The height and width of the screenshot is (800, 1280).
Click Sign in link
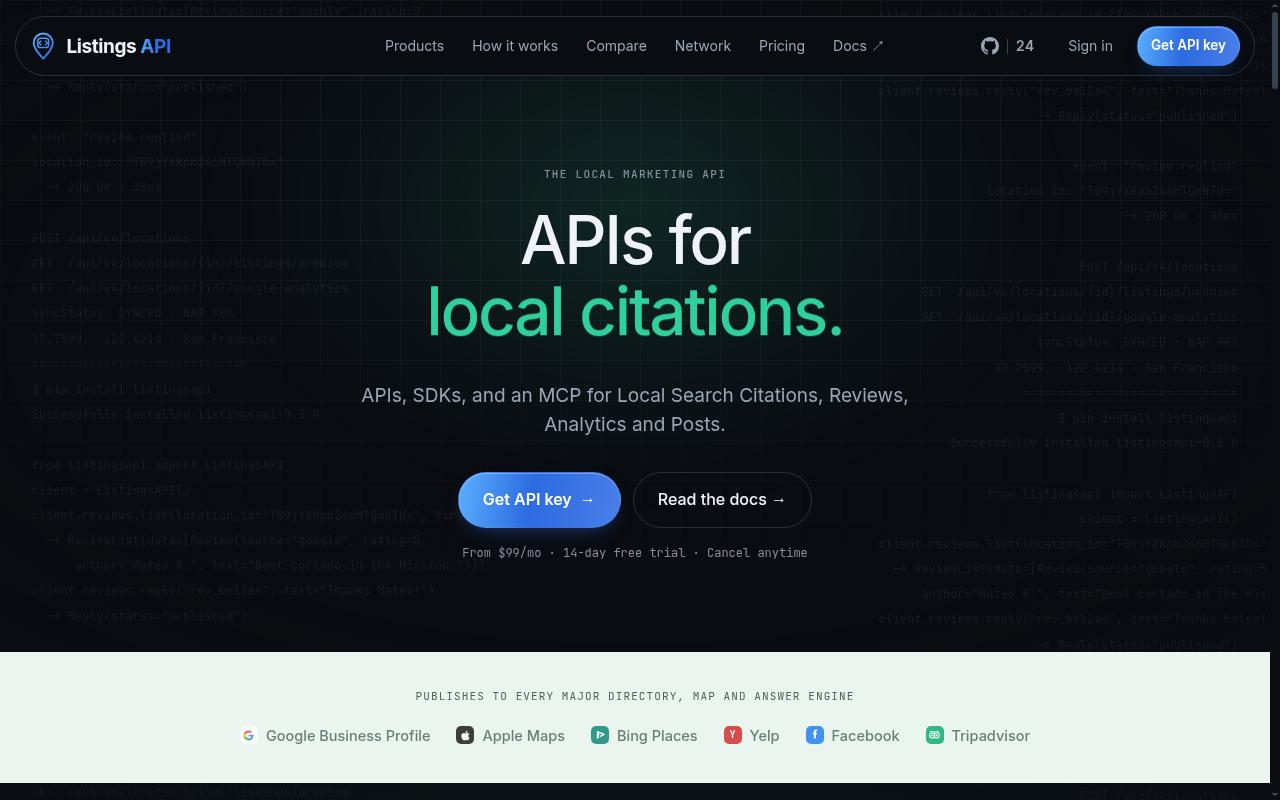pyautogui.click(x=1090, y=46)
